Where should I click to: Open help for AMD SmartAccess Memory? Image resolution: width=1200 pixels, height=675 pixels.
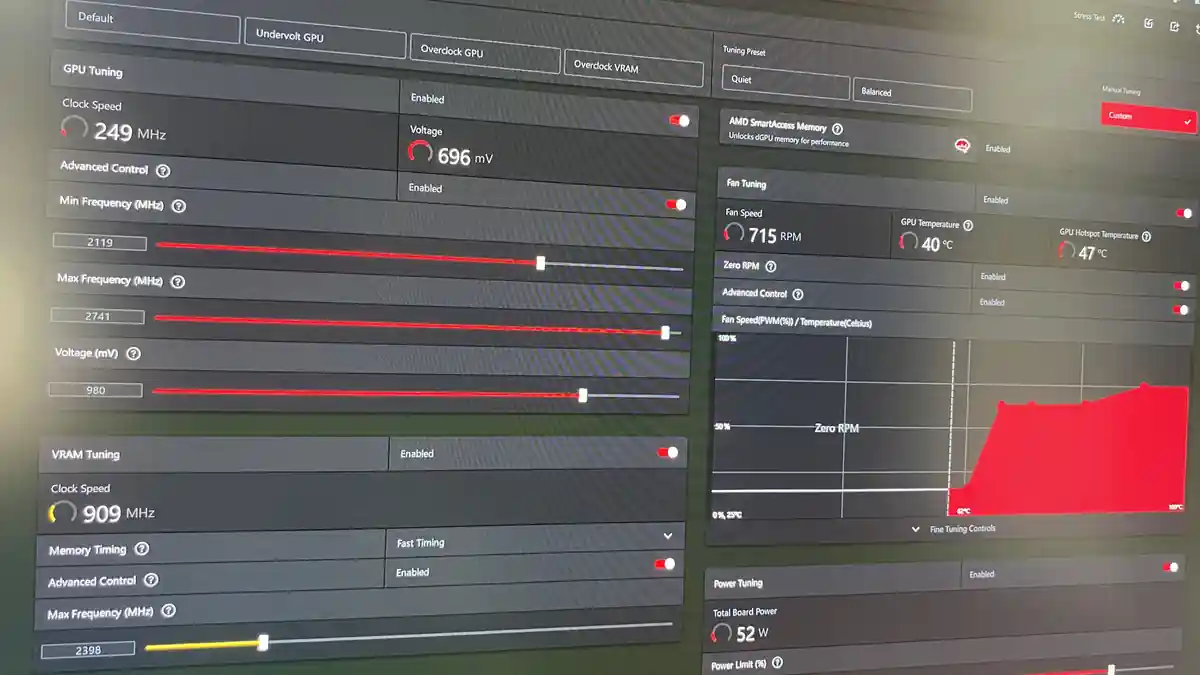point(837,129)
